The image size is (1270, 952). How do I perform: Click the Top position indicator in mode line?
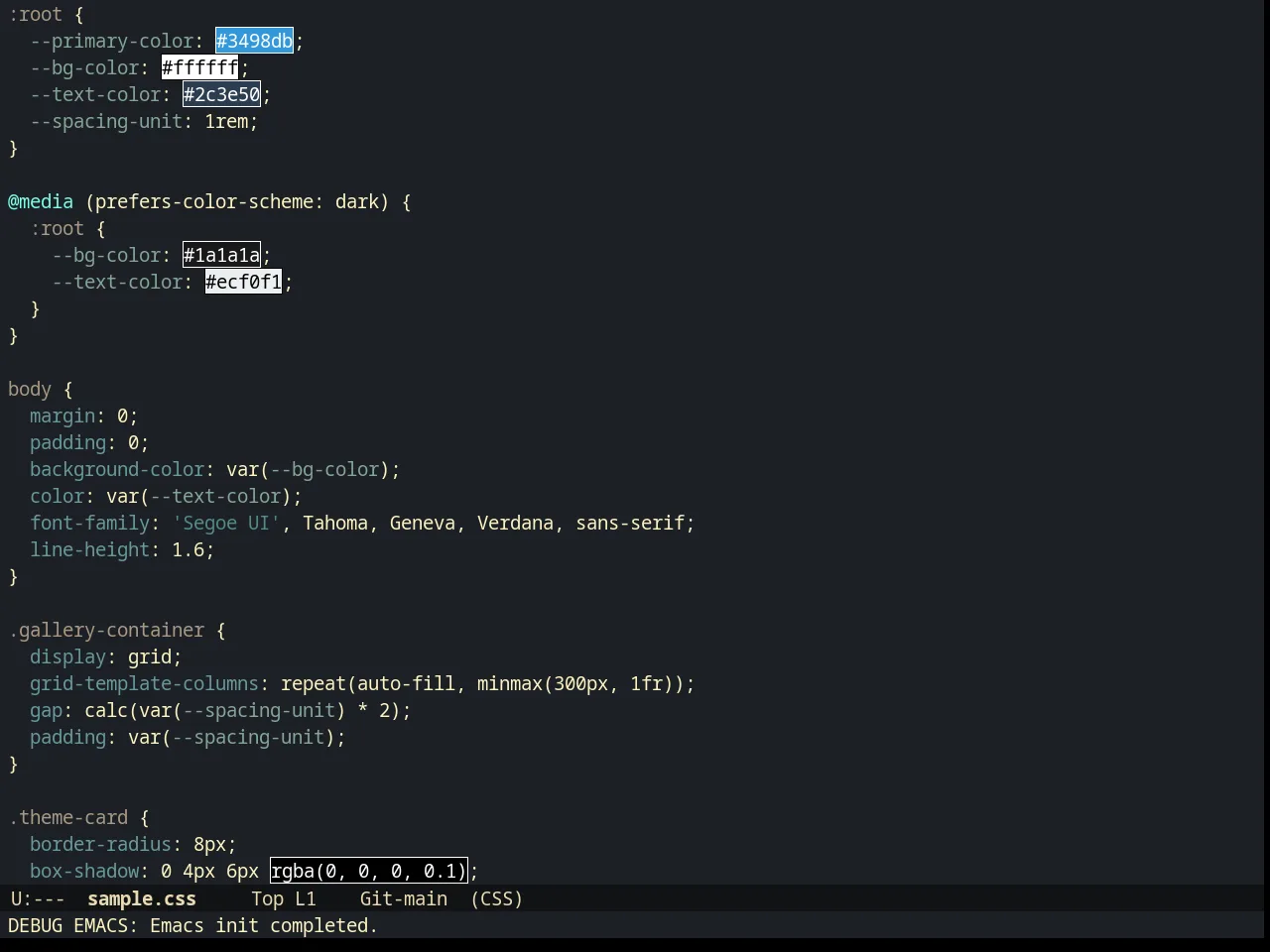pyautogui.click(x=267, y=898)
